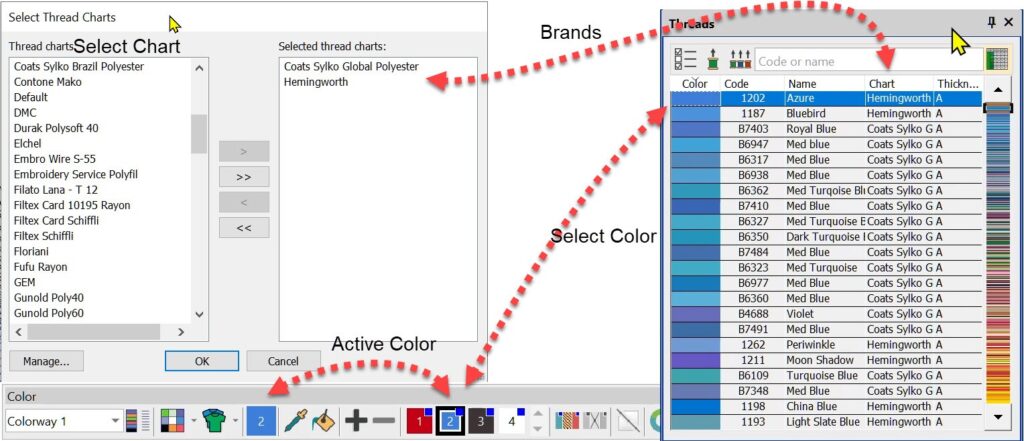Select Hemingworth in selected thread charts
This screenshot has width=1024, height=441.
316,82
